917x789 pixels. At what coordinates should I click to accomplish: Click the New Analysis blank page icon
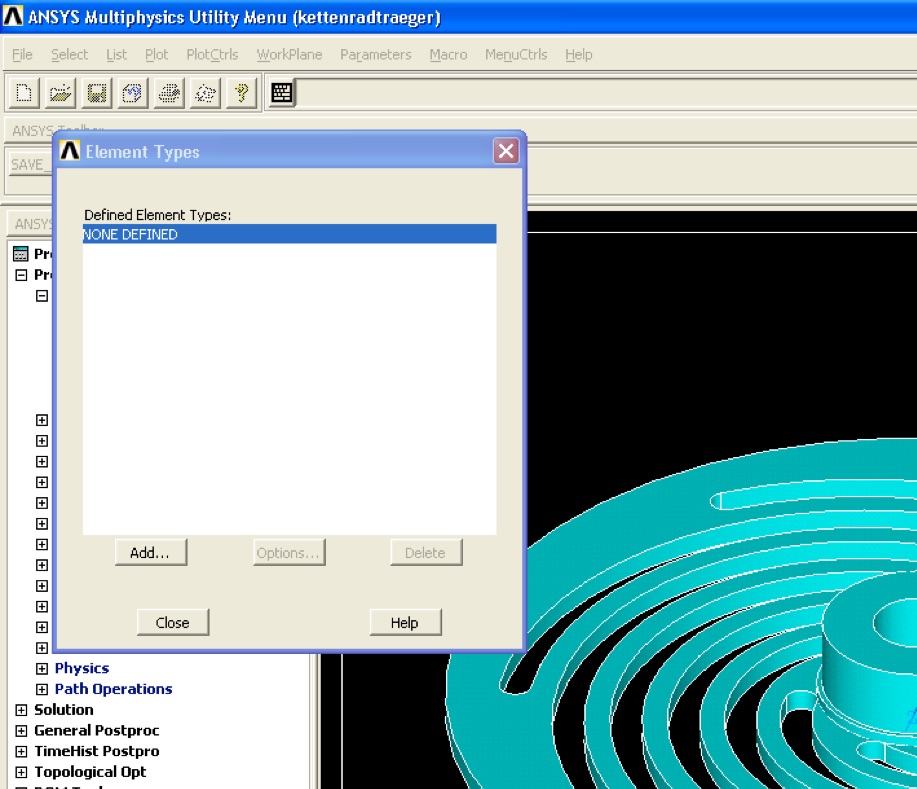pos(24,93)
